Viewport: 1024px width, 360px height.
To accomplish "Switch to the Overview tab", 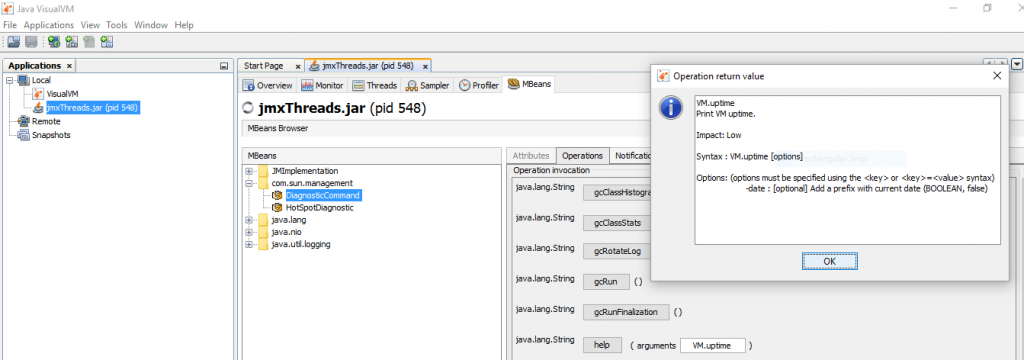I will click(x=267, y=86).
